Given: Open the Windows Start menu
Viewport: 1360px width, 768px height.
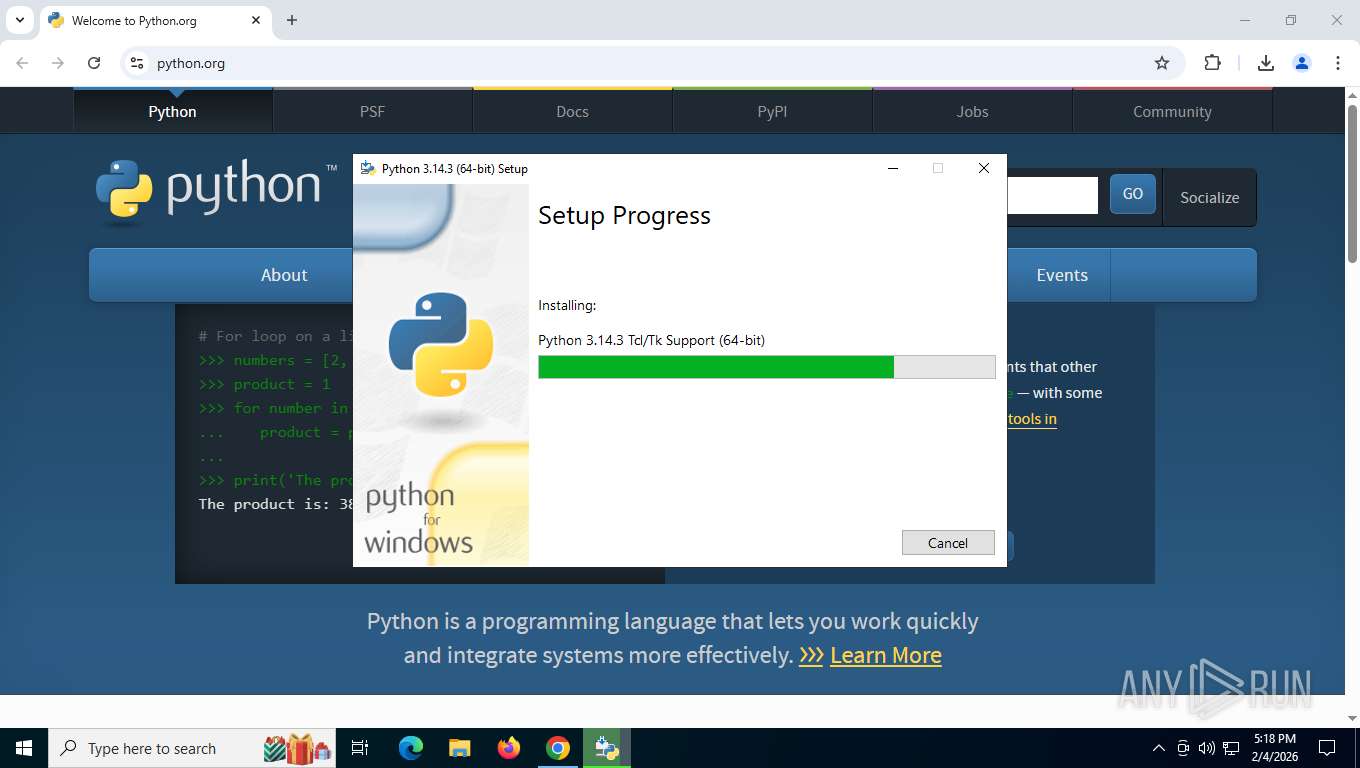Looking at the screenshot, I should (24, 748).
